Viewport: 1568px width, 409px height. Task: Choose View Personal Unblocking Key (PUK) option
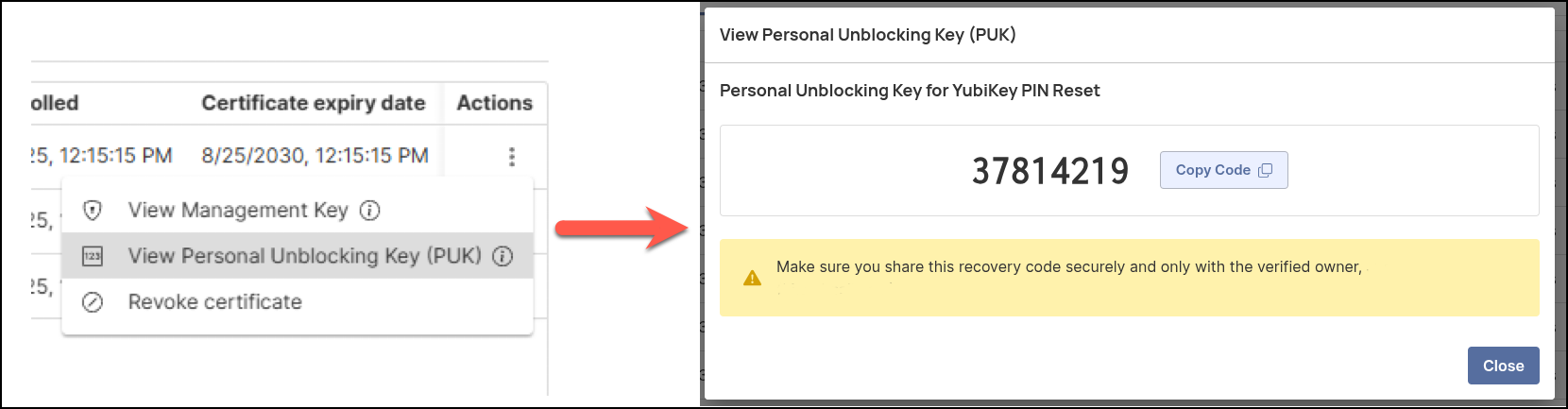304,256
